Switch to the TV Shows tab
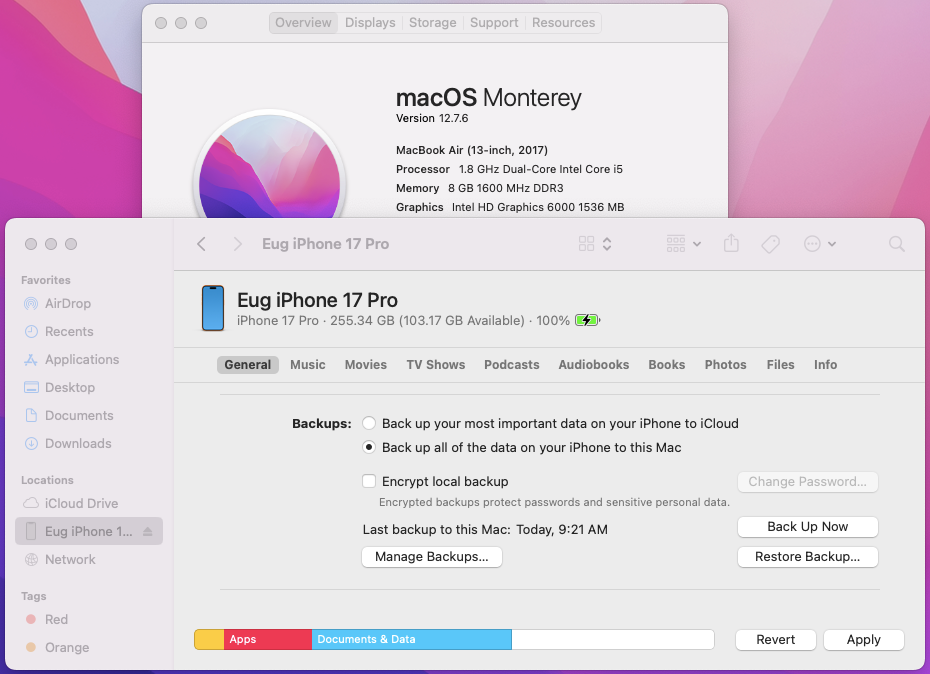The image size is (930, 674). 436,365
